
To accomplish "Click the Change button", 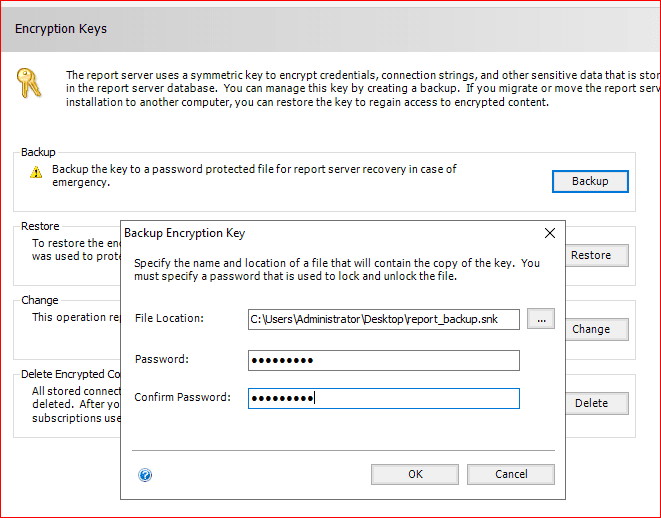I will [590, 329].
